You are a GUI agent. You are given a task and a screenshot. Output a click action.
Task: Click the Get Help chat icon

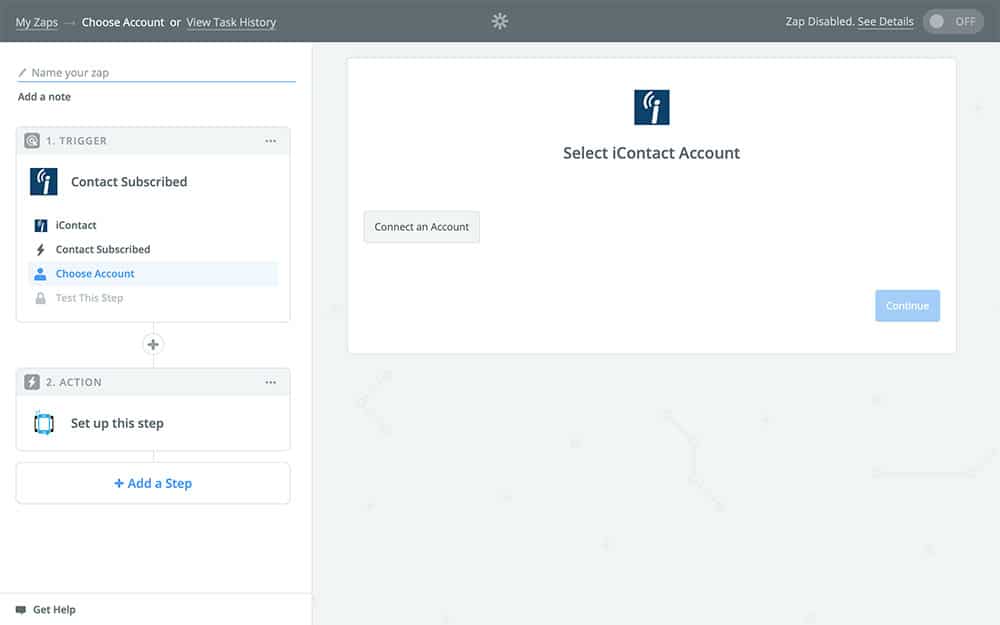click(21, 609)
